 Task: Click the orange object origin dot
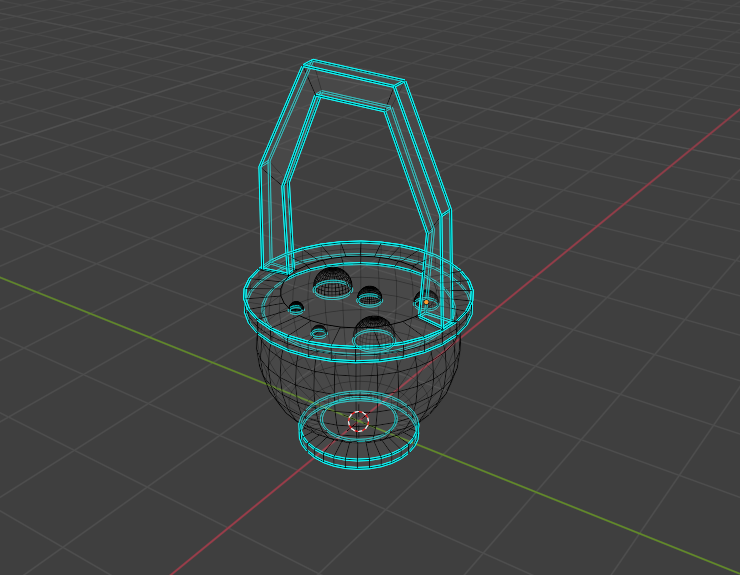click(x=426, y=302)
